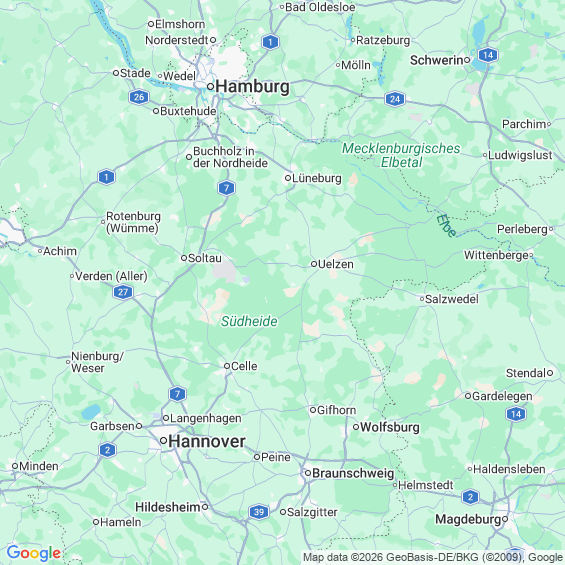Screen dimensions: 565x565
Task: Click the Map data attribution text
Action: click(433, 557)
